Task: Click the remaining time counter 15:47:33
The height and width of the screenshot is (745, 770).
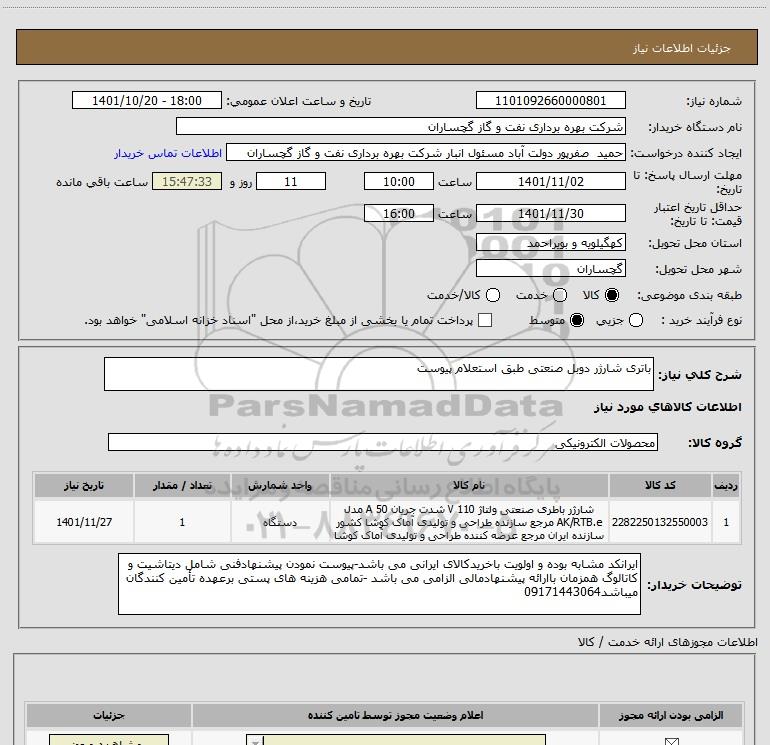Action: 187,181
